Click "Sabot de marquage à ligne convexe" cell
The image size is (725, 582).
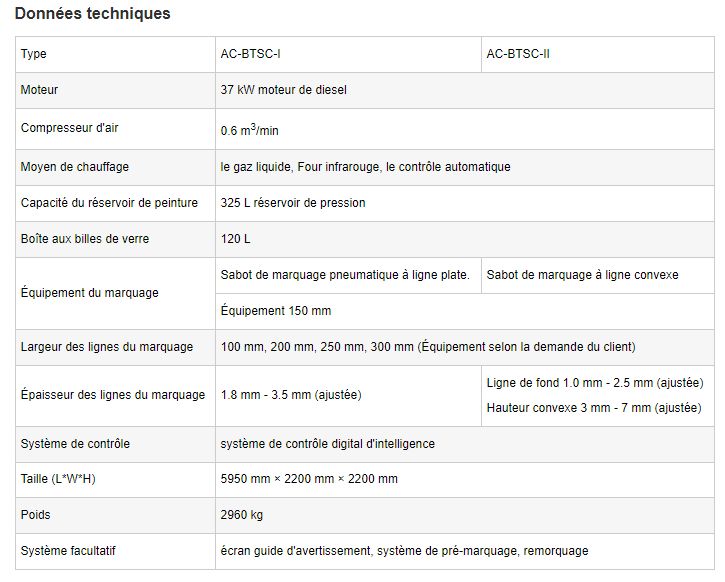pos(582,275)
